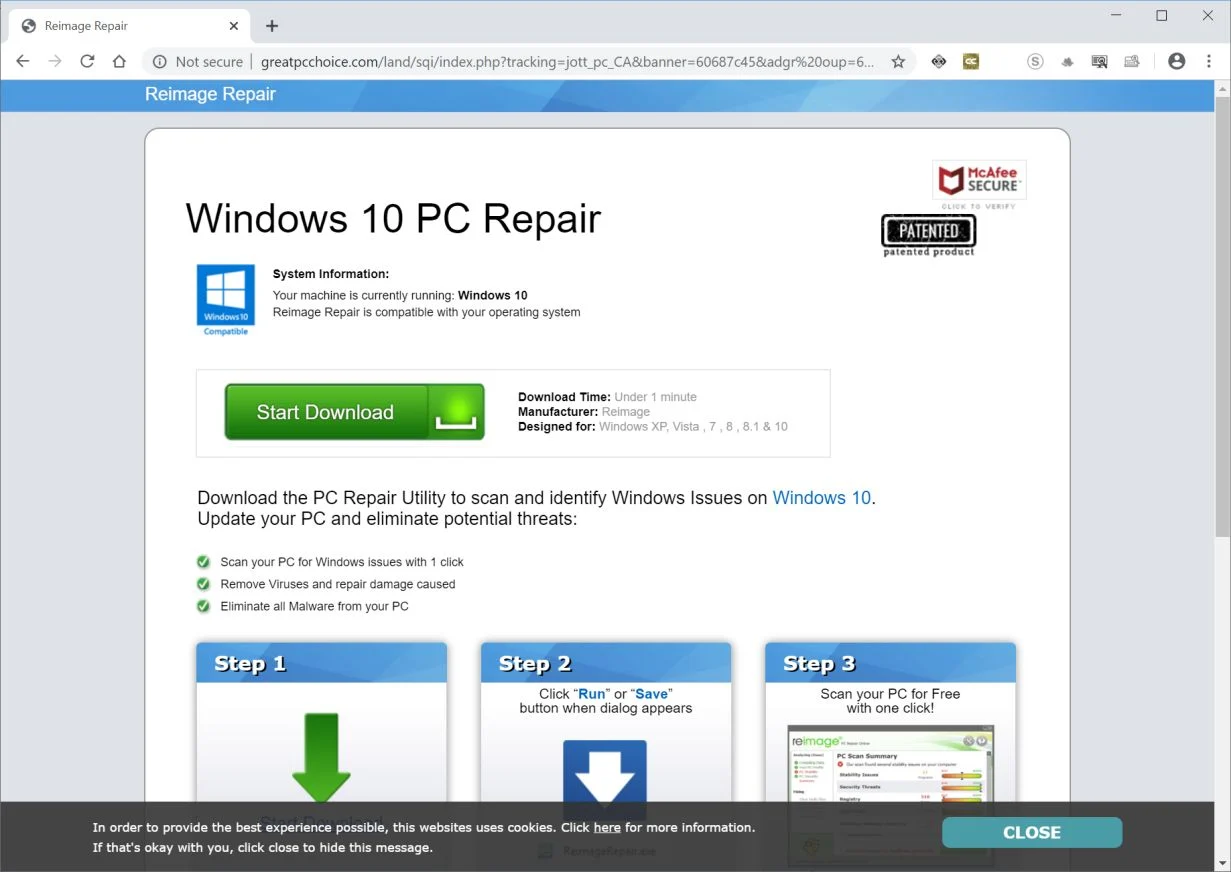1231x872 pixels.
Task: Reload the current page
Action: click(x=87, y=61)
